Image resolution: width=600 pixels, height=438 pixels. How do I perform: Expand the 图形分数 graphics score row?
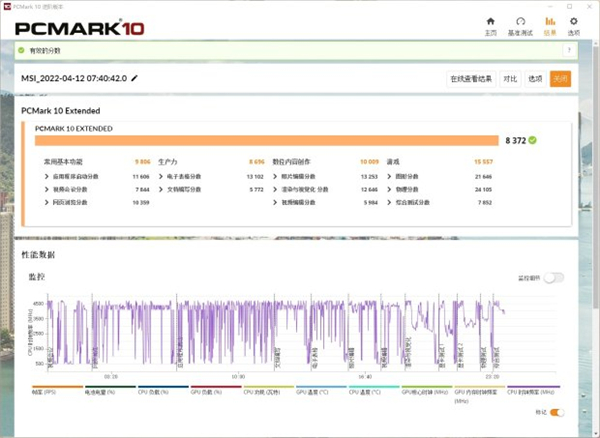[390, 175]
